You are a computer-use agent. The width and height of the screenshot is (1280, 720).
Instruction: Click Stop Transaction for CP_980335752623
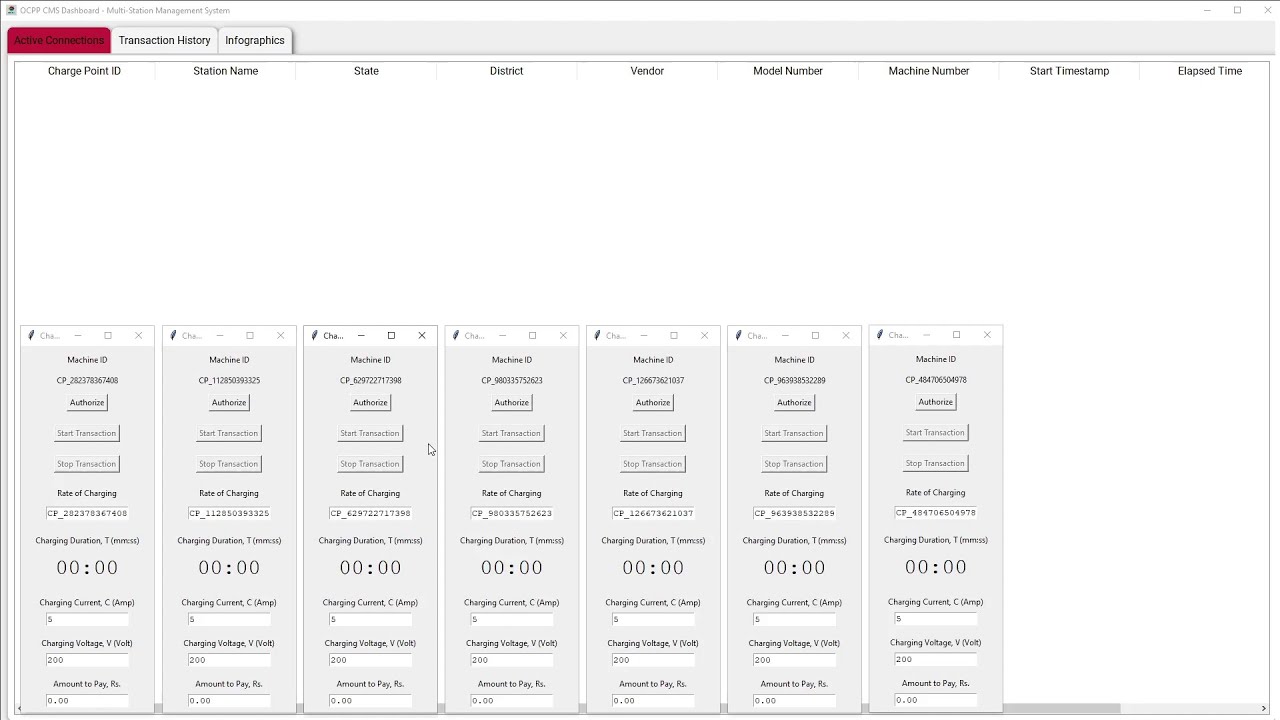click(511, 463)
